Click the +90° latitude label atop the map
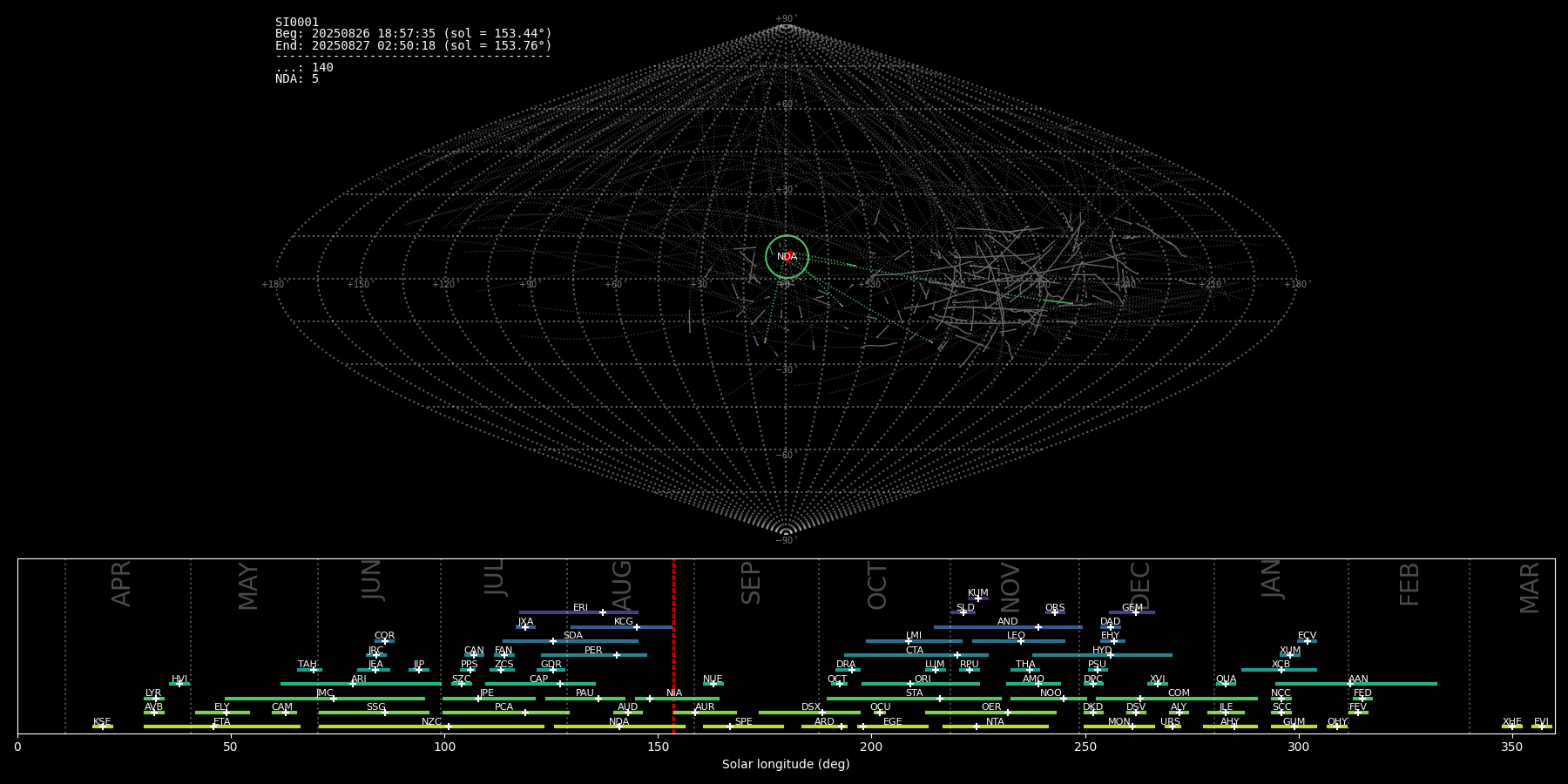Screen dimensions: 1568x784 click(786, 18)
